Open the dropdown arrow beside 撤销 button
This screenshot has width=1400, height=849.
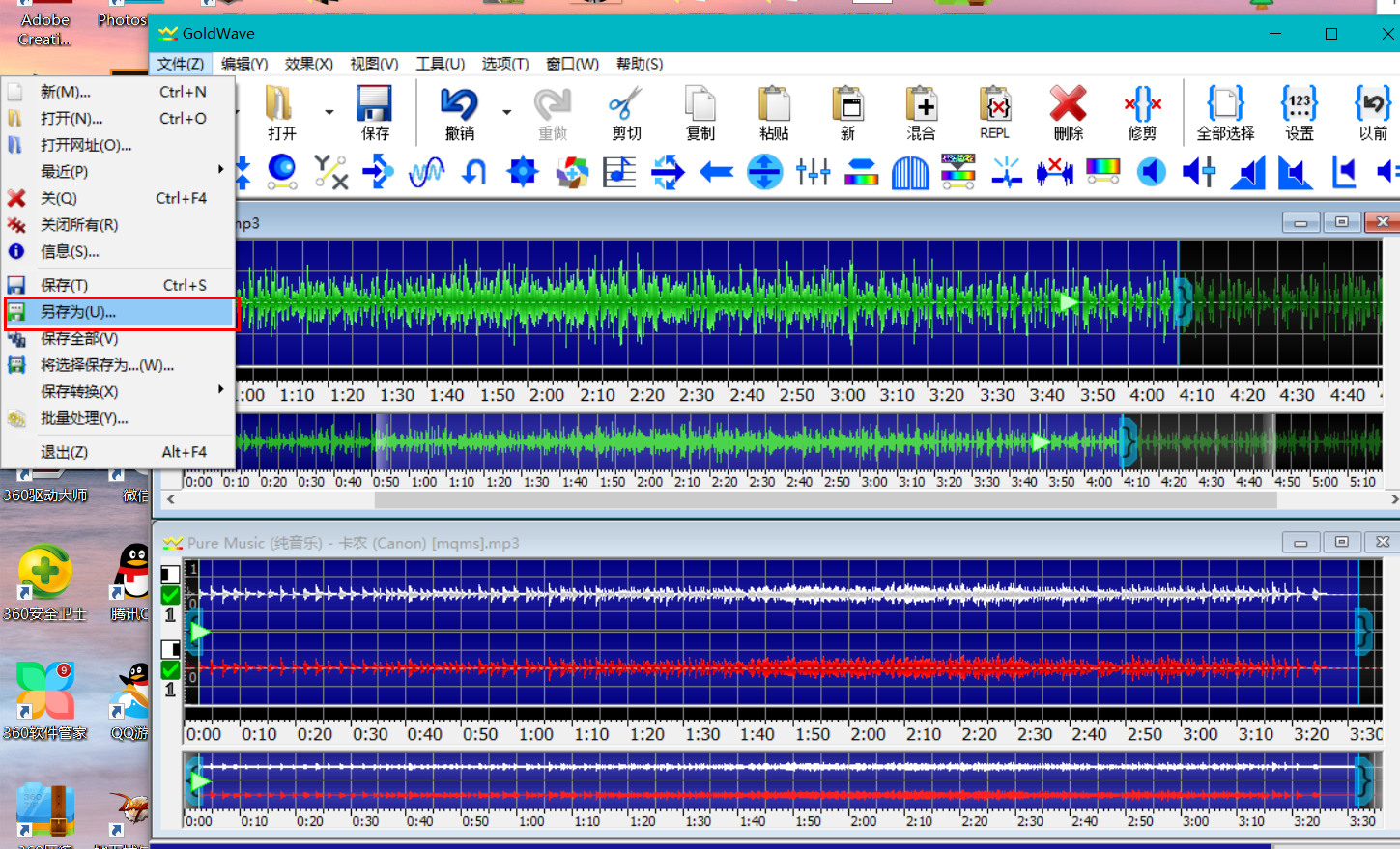tap(506, 112)
